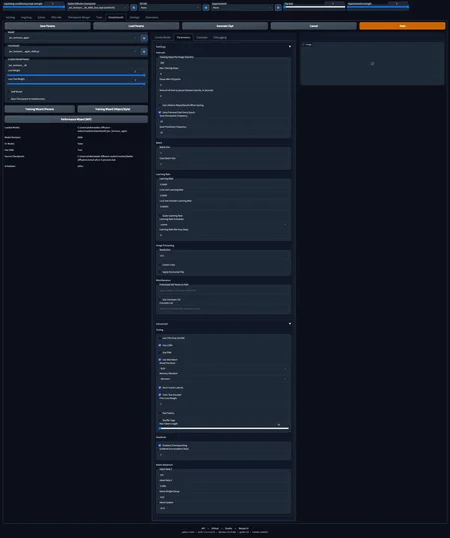The width and height of the screenshot is (450, 538).
Task: Refresh the Hypernetwork list
Action: [278, 8]
